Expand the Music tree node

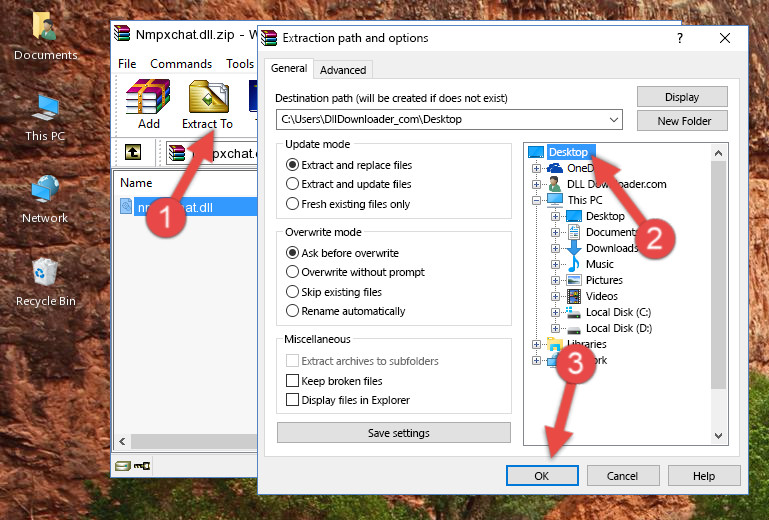[x=555, y=264]
